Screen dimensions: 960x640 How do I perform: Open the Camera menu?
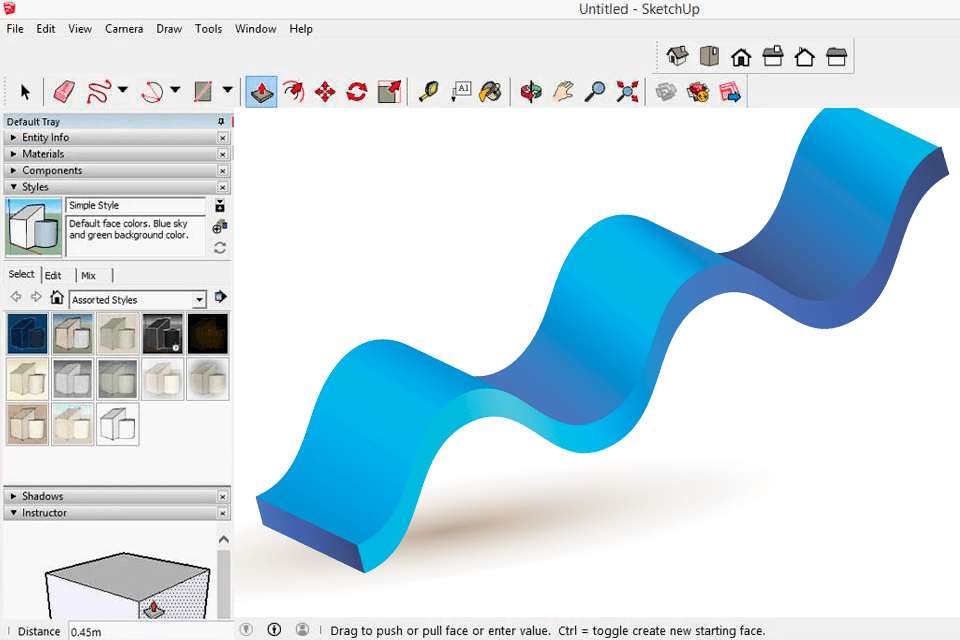[x=124, y=29]
